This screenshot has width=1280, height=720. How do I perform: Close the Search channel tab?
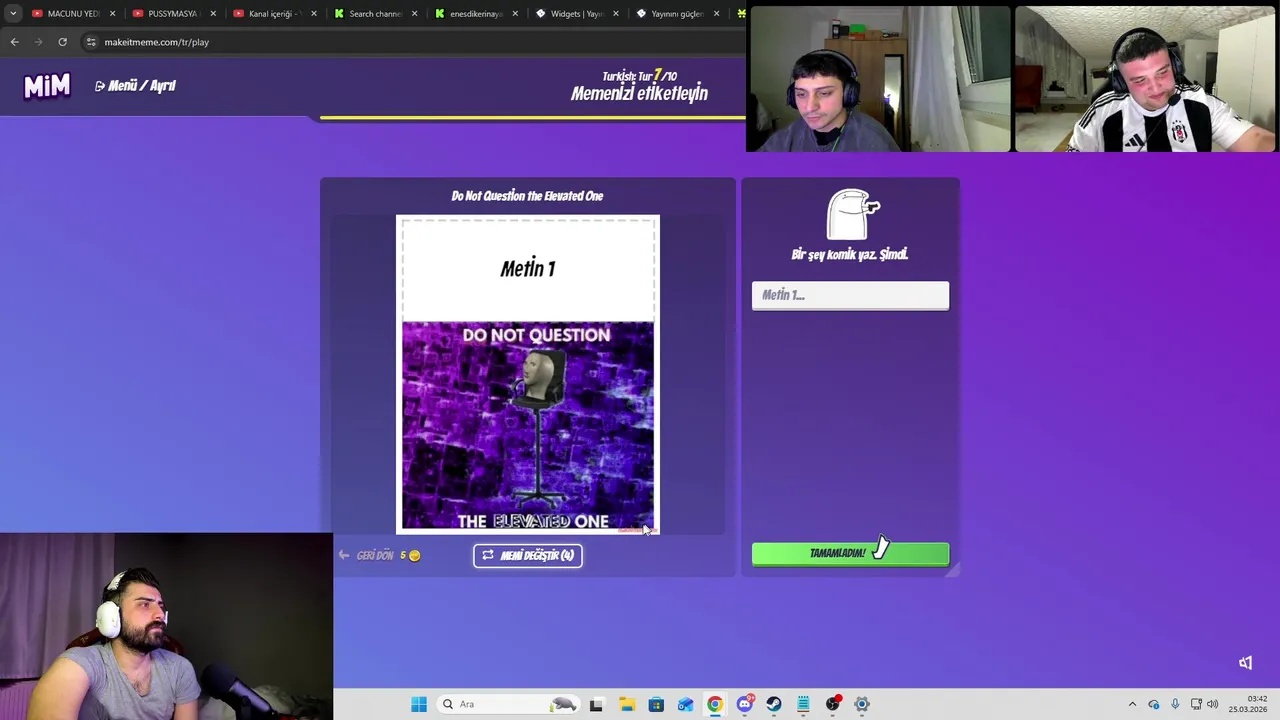click(414, 14)
